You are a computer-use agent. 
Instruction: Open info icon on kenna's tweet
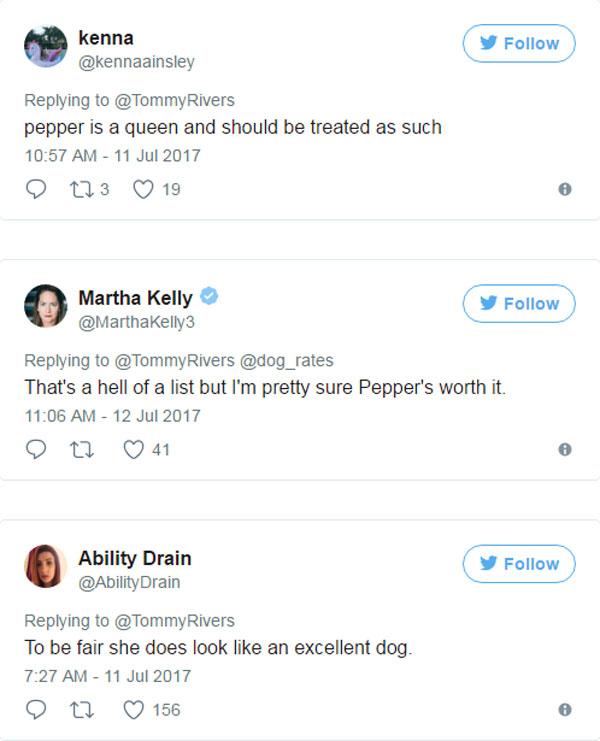[565, 189]
